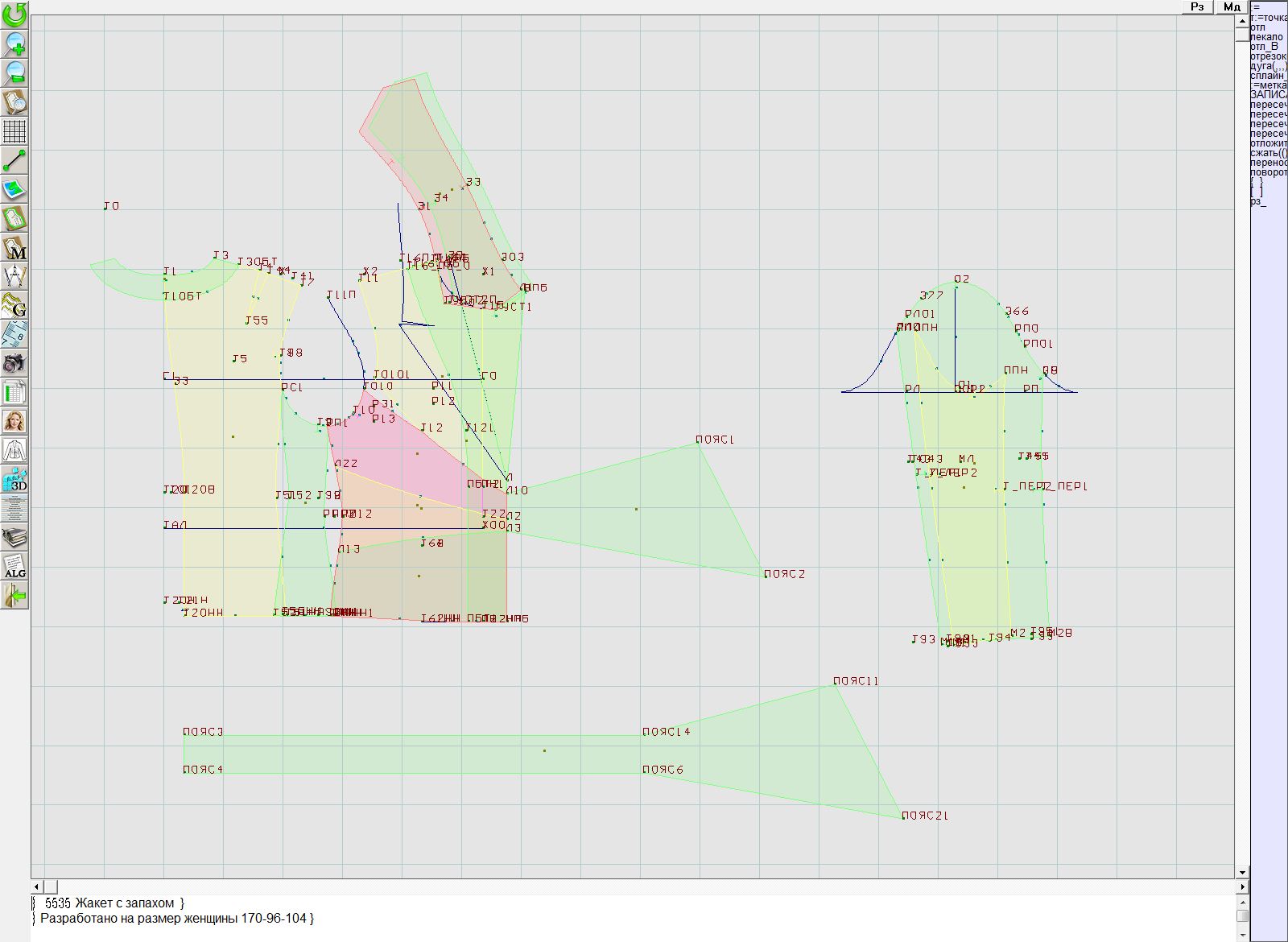Insert the 'лекало' command from operator list
Viewport: 1288px width, 942px height.
point(1266,37)
